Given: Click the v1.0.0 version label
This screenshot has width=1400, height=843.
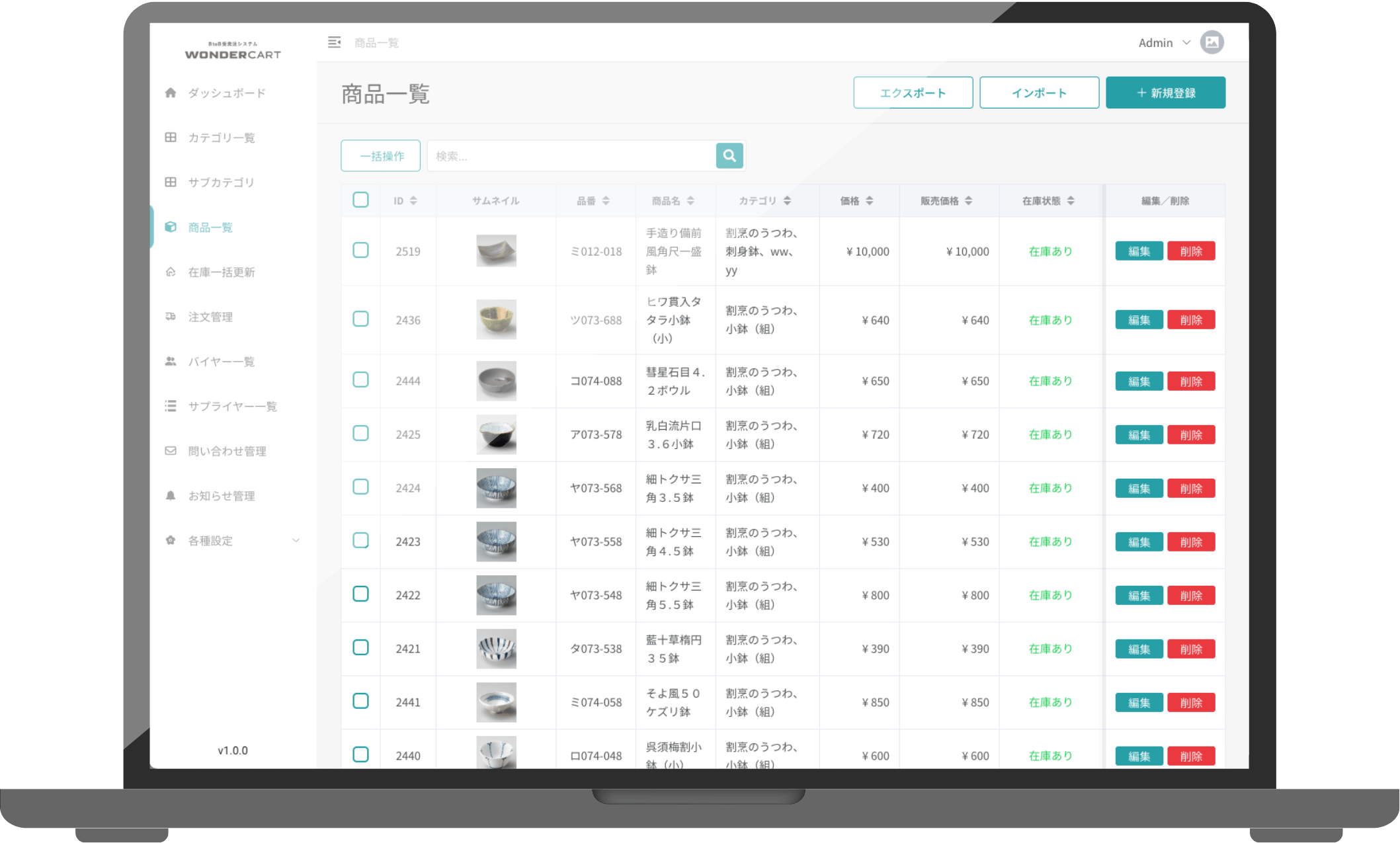Looking at the screenshot, I should click(233, 750).
